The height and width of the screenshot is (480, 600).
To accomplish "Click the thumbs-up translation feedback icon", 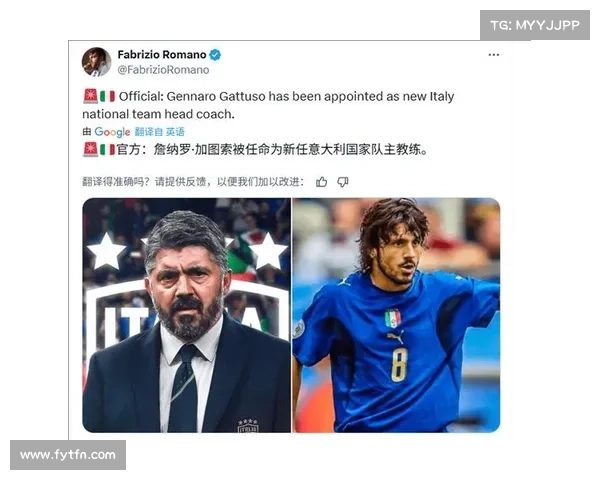I will click(321, 182).
